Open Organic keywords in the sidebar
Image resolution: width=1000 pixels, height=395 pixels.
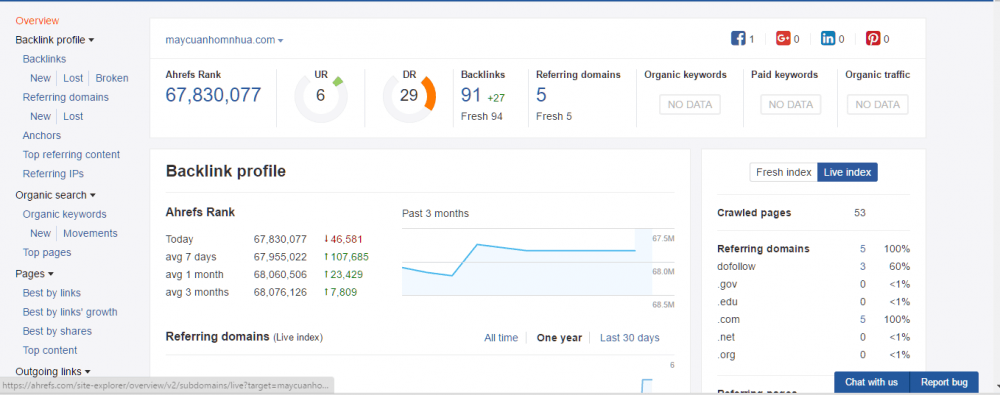tap(64, 214)
